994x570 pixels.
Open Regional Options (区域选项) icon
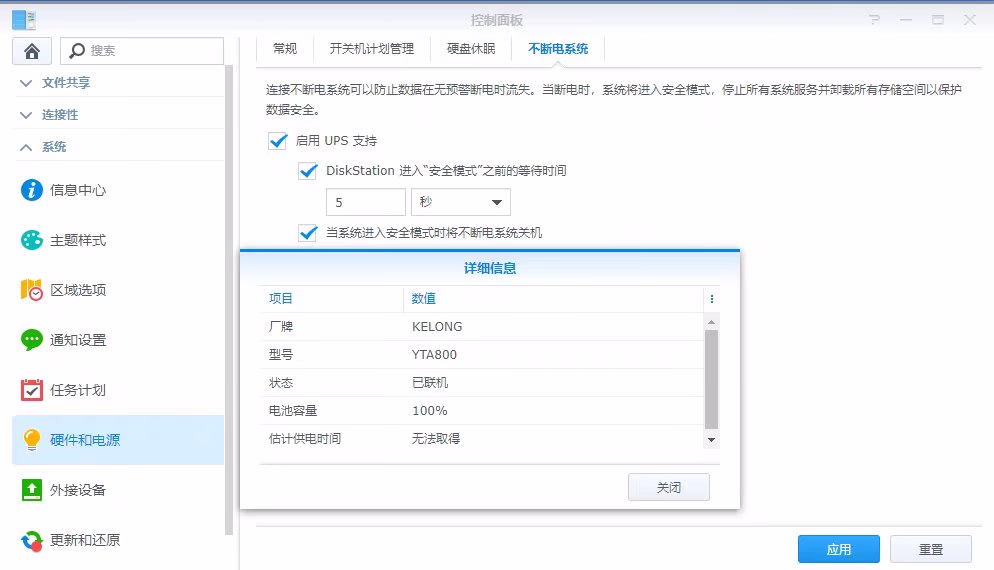click(x=32, y=290)
